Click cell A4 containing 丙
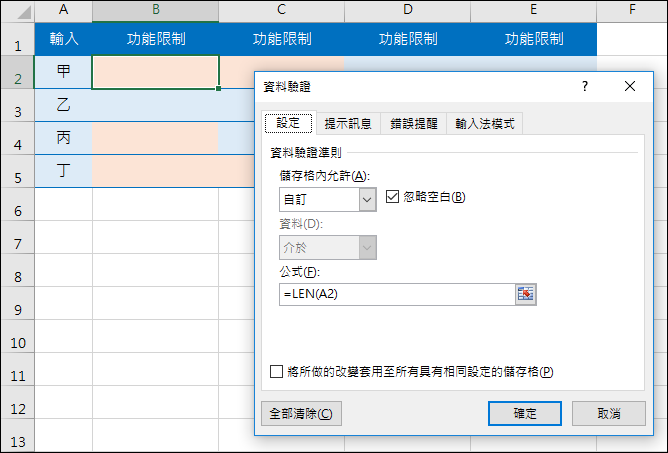The height and width of the screenshot is (453, 668). point(63,138)
